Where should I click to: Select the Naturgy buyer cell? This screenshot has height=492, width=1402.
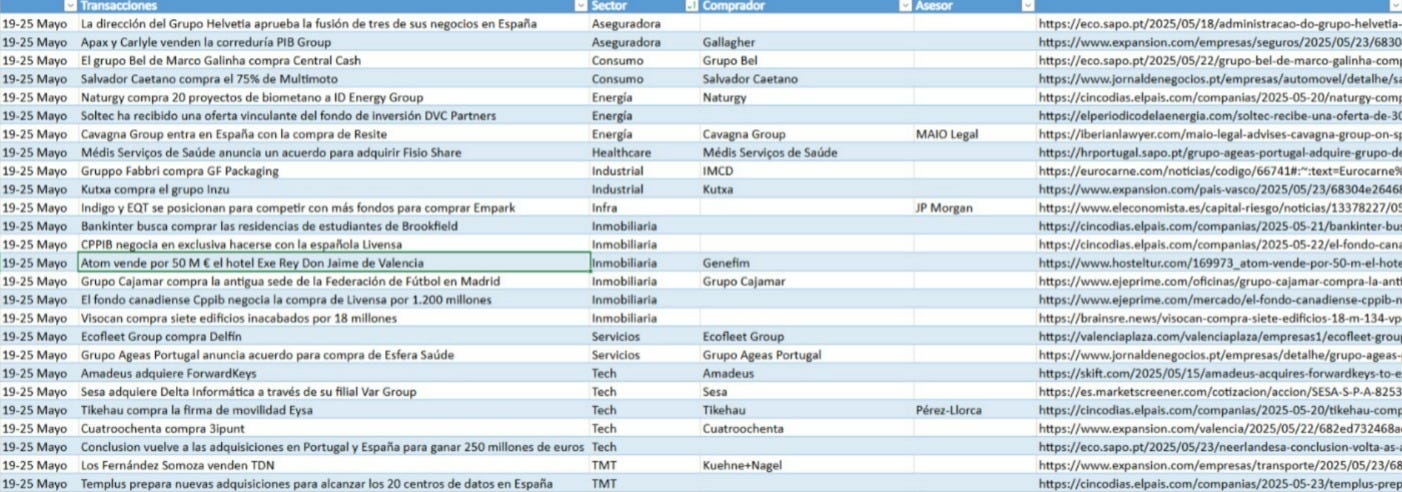[807, 97]
